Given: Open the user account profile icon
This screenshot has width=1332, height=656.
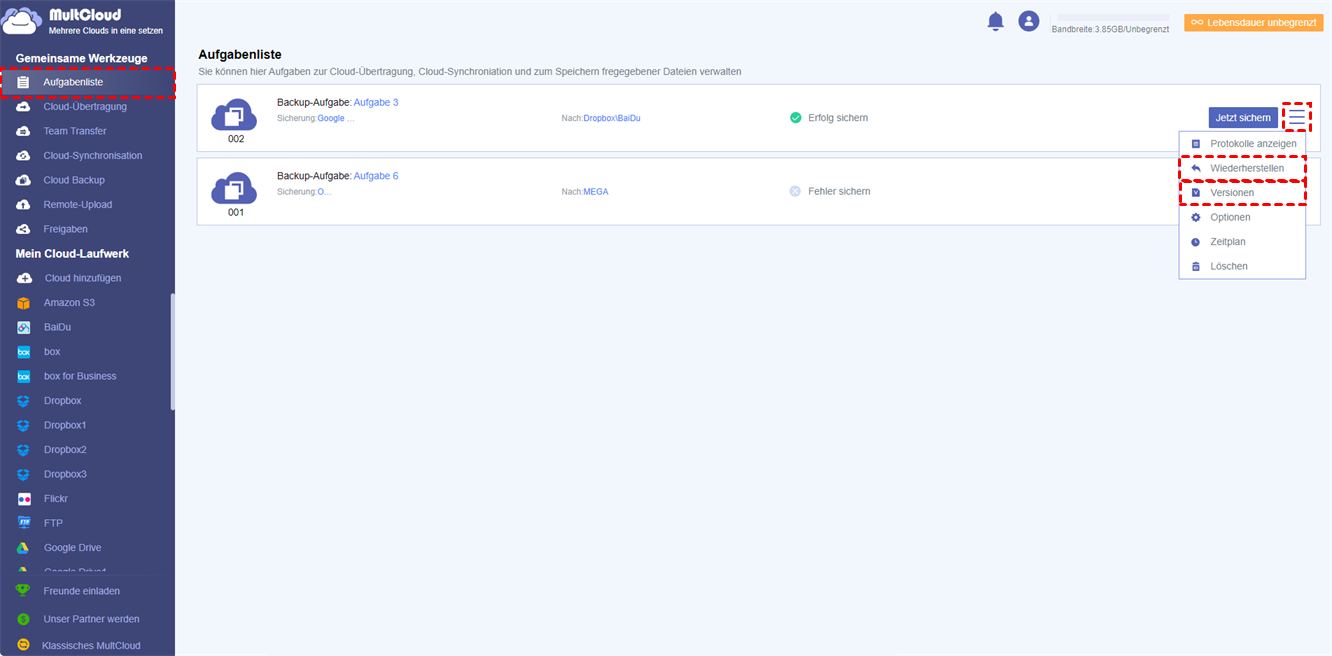Looking at the screenshot, I should tap(1028, 21).
